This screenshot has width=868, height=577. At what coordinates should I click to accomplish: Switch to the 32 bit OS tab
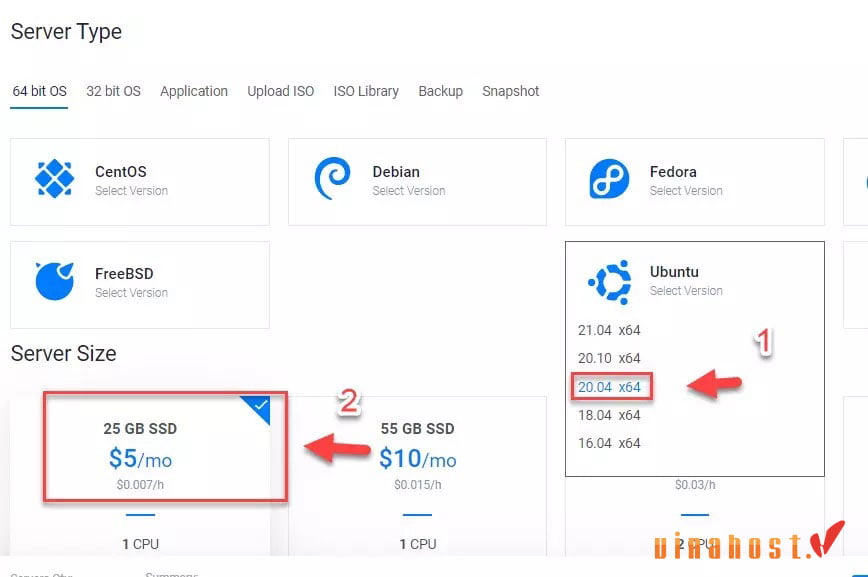[113, 91]
